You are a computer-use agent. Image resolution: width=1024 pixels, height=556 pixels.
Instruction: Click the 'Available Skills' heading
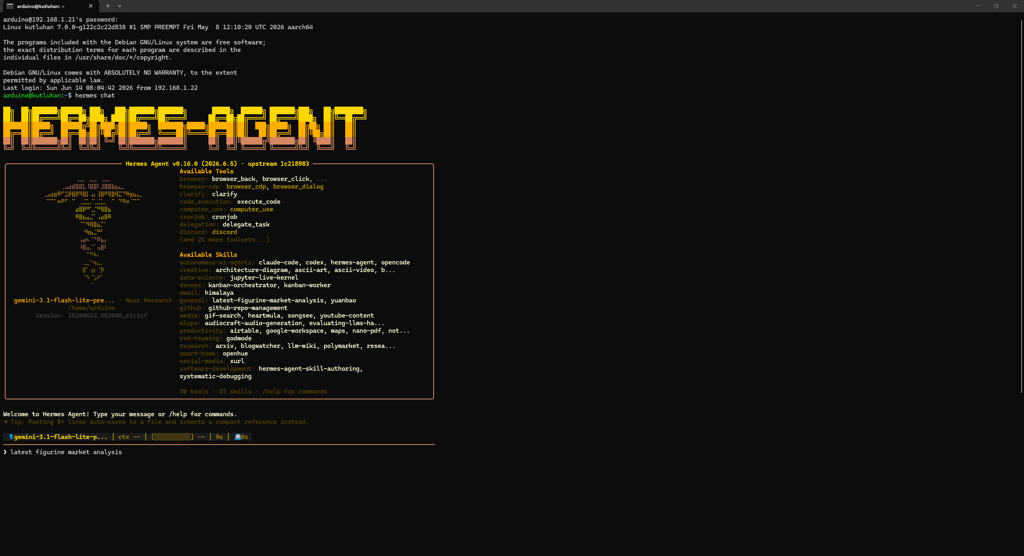pos(208,255)
